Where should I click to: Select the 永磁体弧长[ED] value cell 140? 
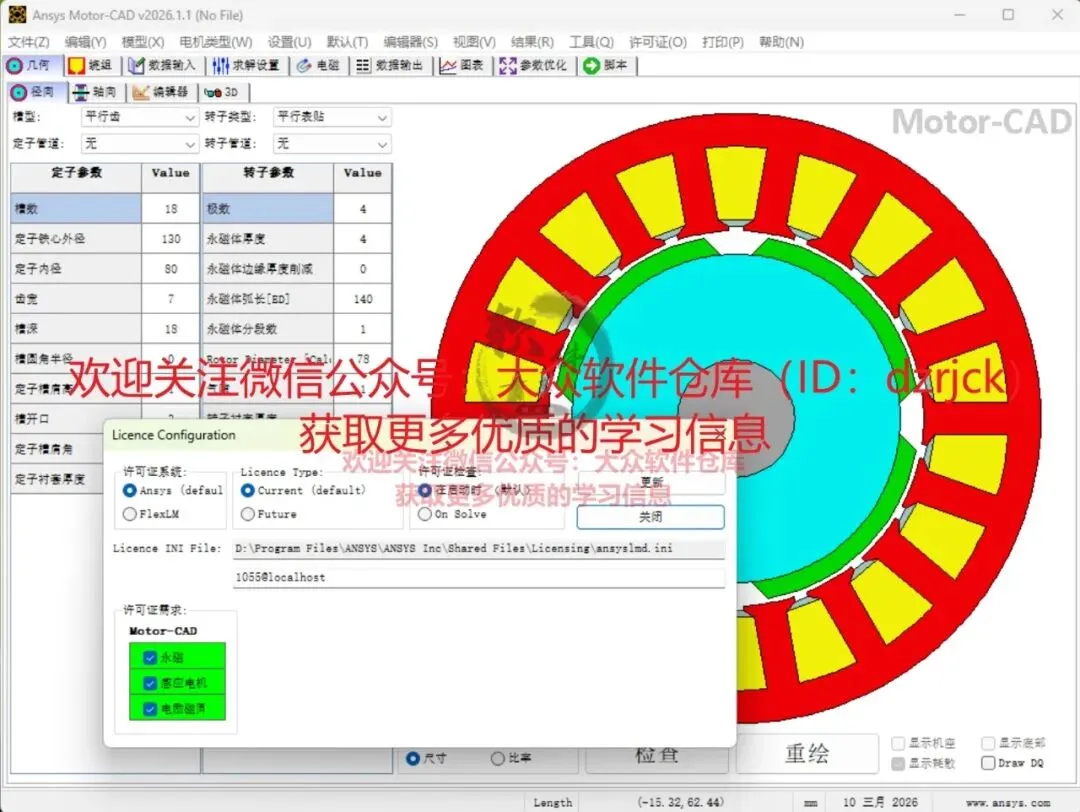coord(363,299)
